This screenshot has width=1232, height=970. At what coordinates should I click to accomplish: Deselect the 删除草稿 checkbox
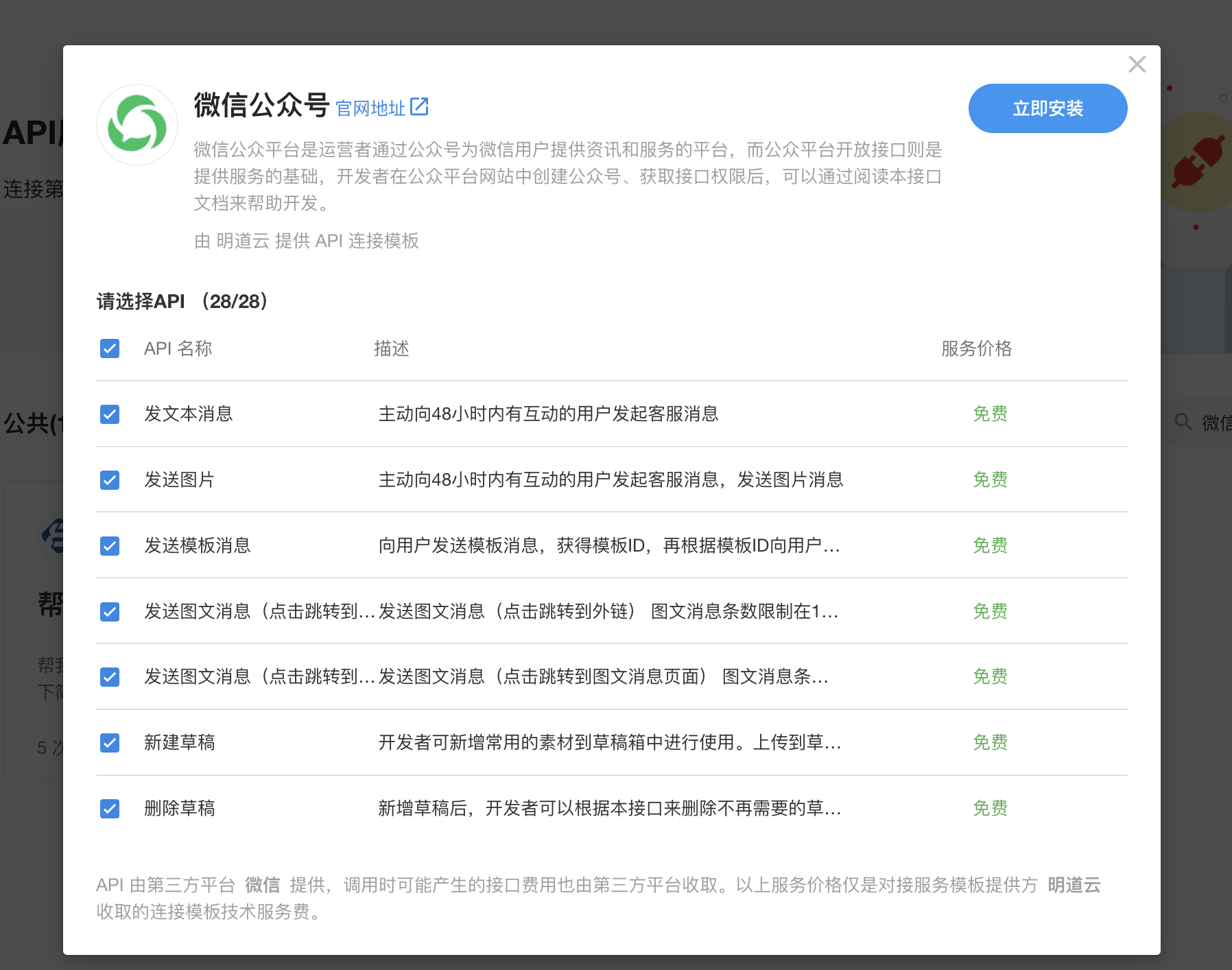pos(110,809)
